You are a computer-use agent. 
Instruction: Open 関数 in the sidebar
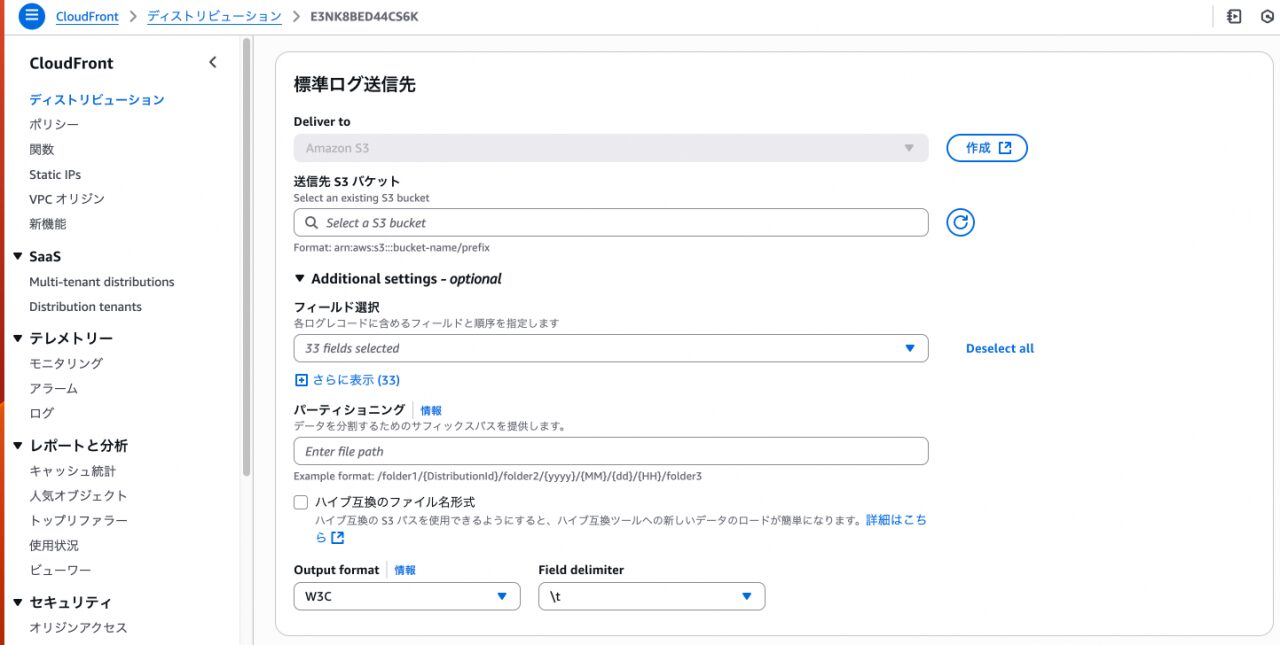42,149
